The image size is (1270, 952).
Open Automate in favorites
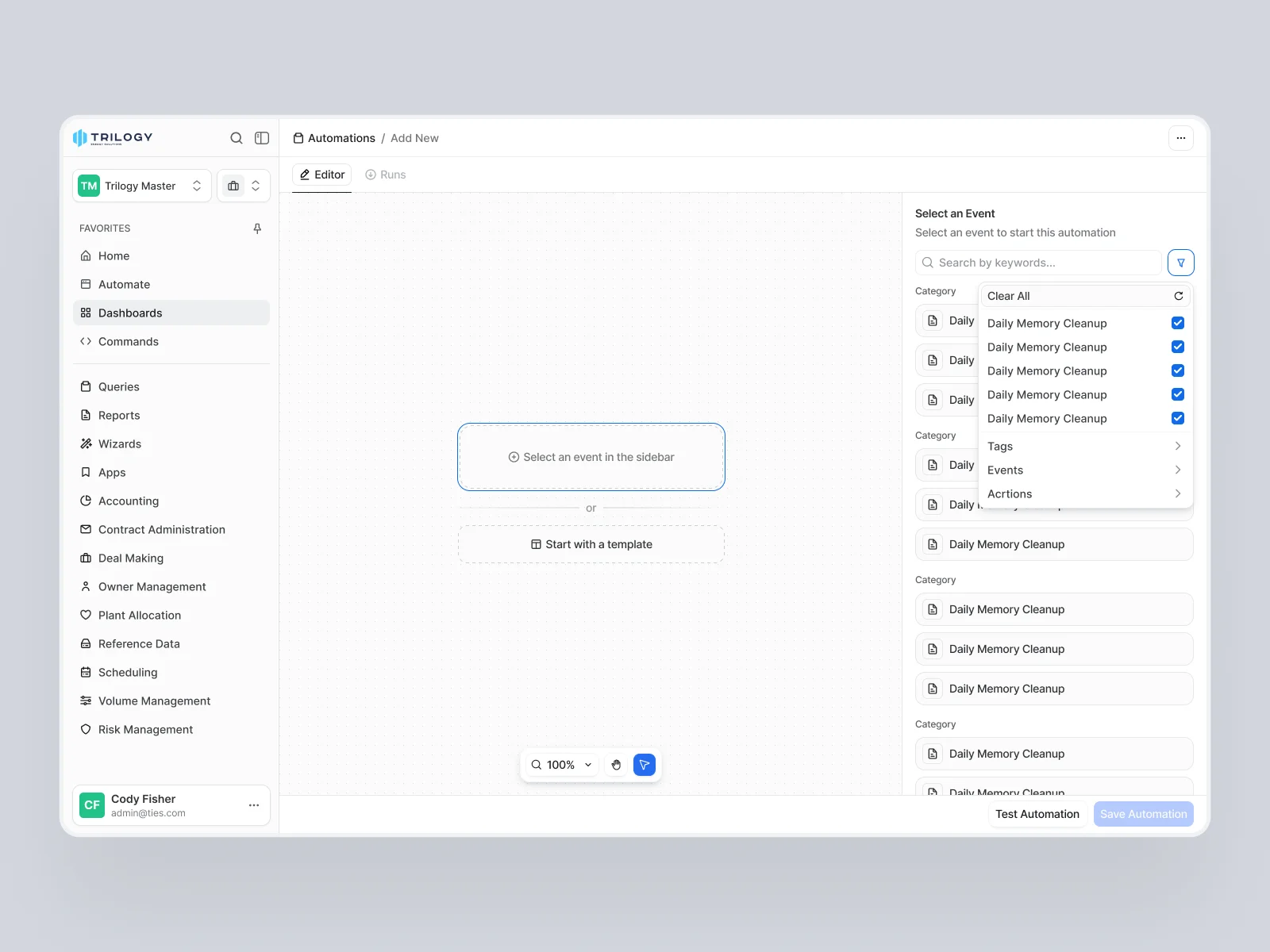pyautogui.click(x=171, y=284)
